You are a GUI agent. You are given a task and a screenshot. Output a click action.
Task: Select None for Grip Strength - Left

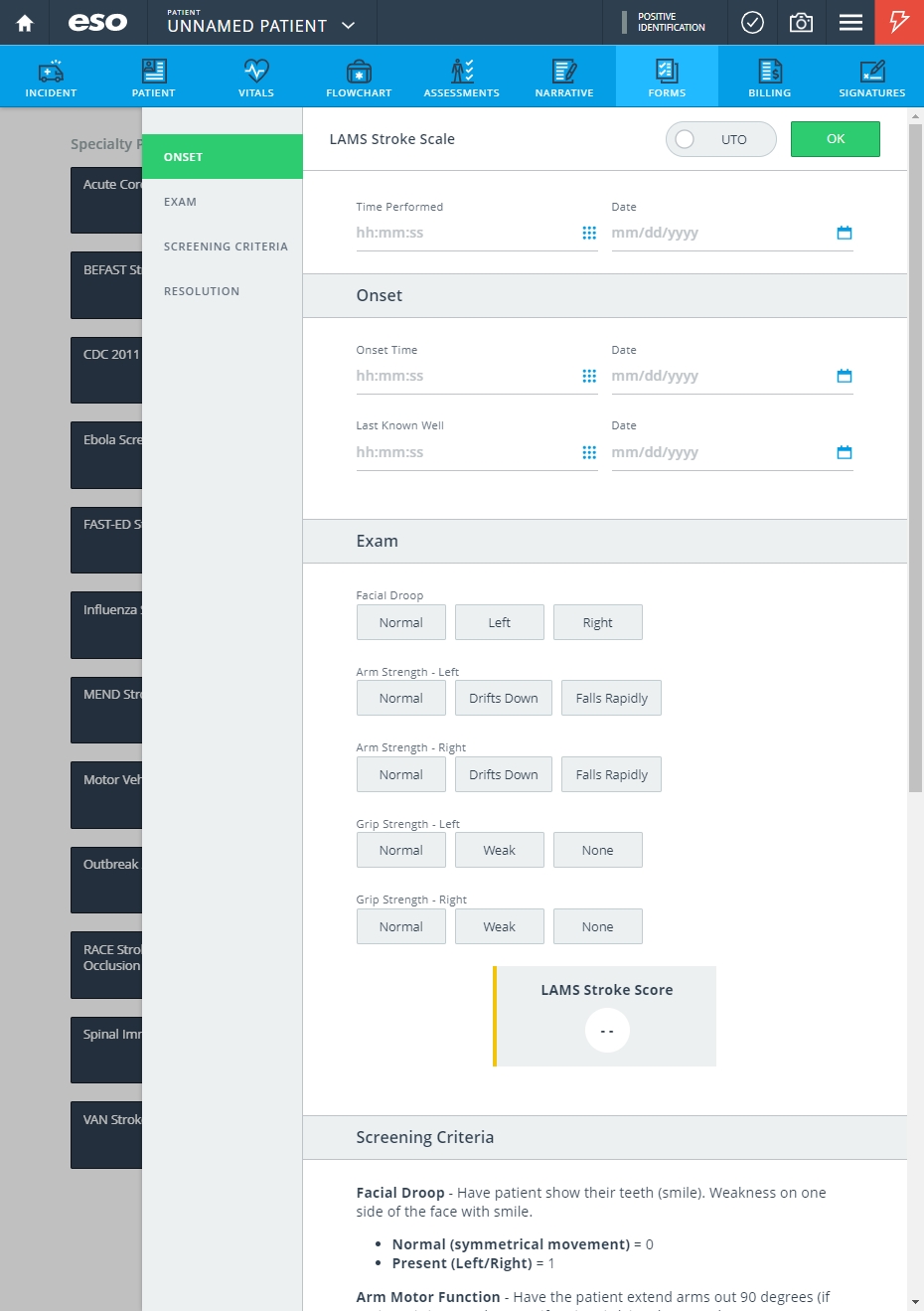point(598,850)
